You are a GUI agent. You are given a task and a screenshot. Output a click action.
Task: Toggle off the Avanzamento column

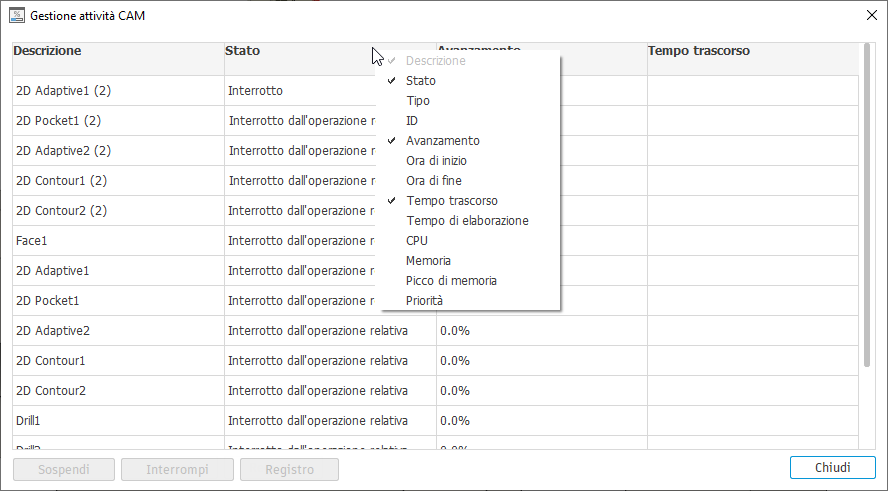point(442,141)
